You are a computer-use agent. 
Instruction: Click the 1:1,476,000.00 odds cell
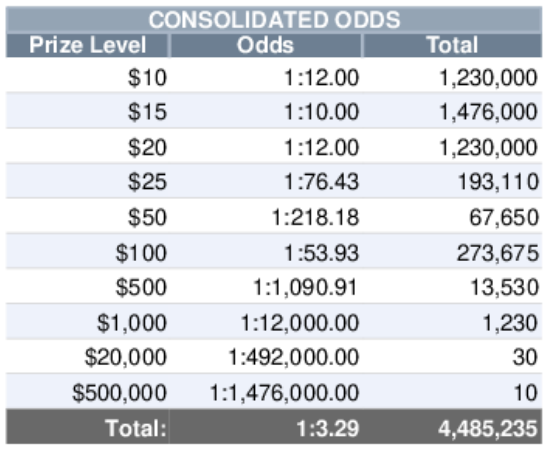pyautogui.click(x=266, y=391)
